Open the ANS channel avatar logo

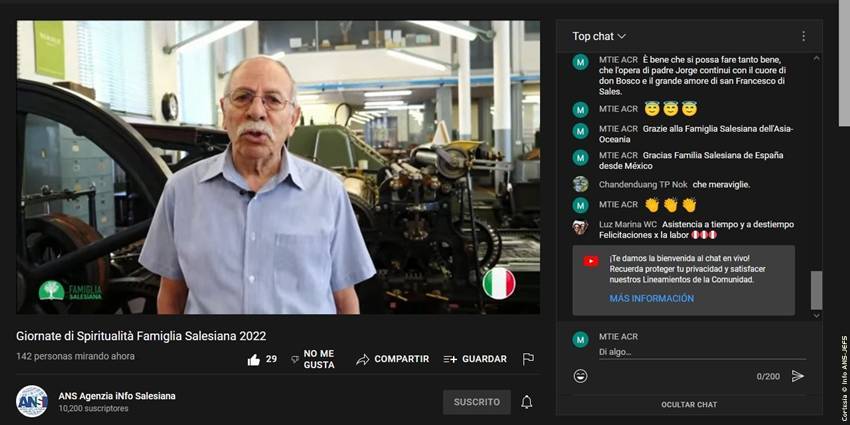pyautogui.click(x=32, y=401)
